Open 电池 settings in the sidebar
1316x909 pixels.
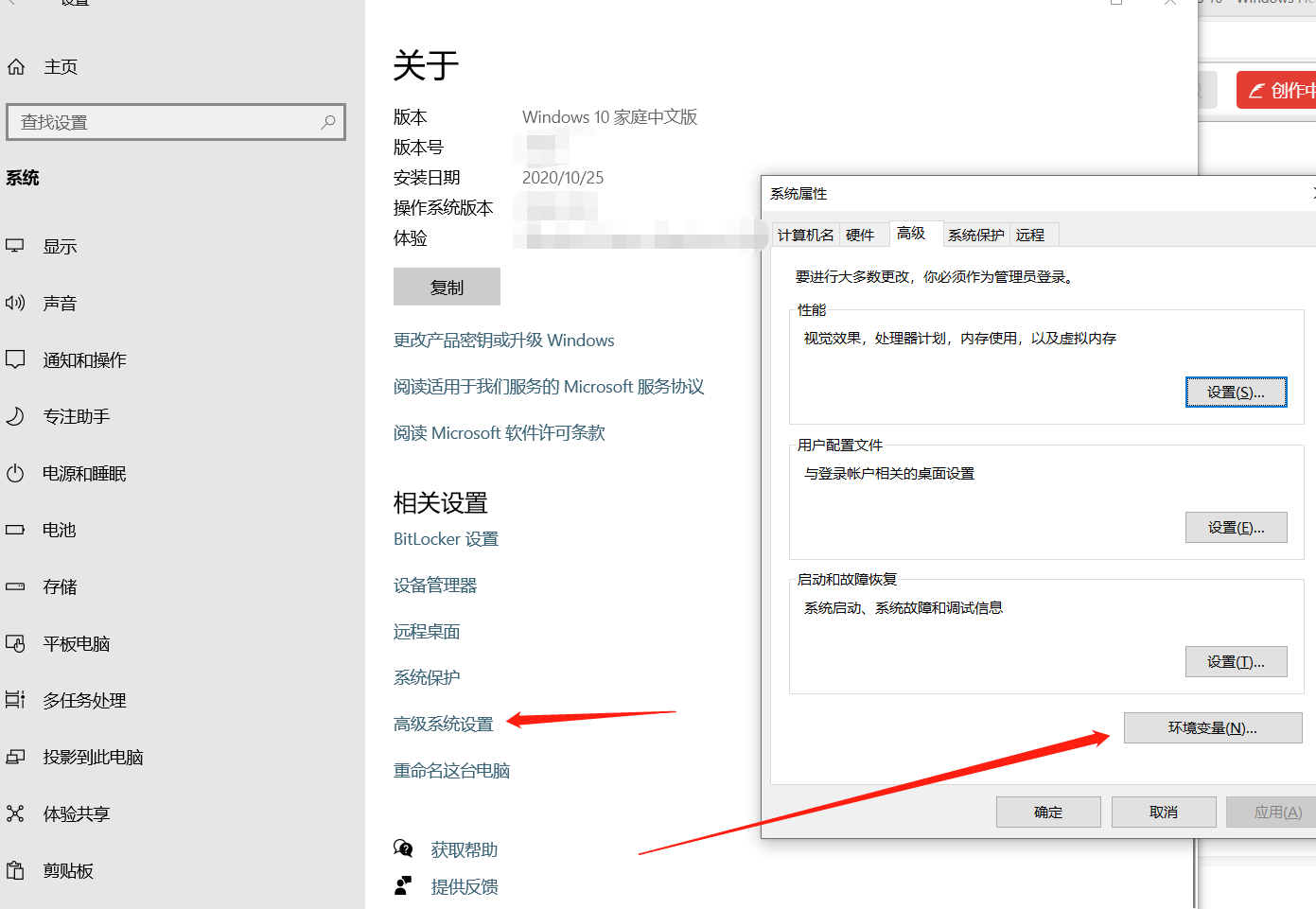[58, 530]
